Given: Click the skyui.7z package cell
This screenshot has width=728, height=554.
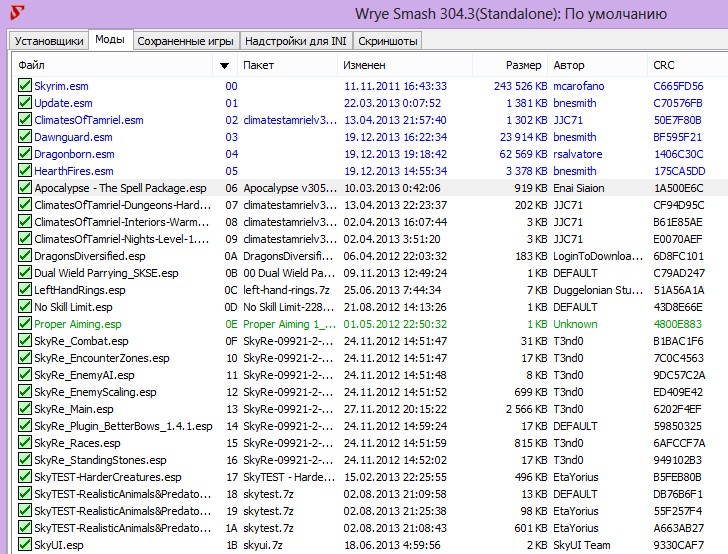Looking at the screenshot, I should tap(263, 545).
